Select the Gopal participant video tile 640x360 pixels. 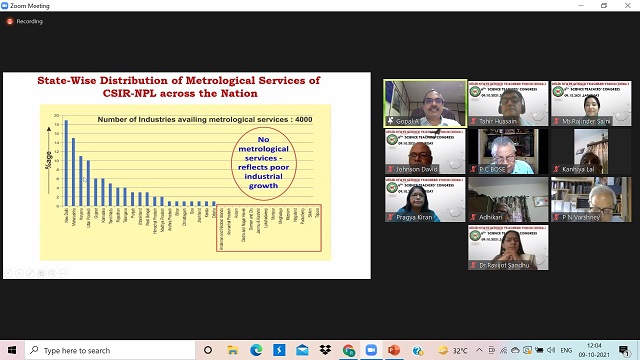[x=425, y=103]
